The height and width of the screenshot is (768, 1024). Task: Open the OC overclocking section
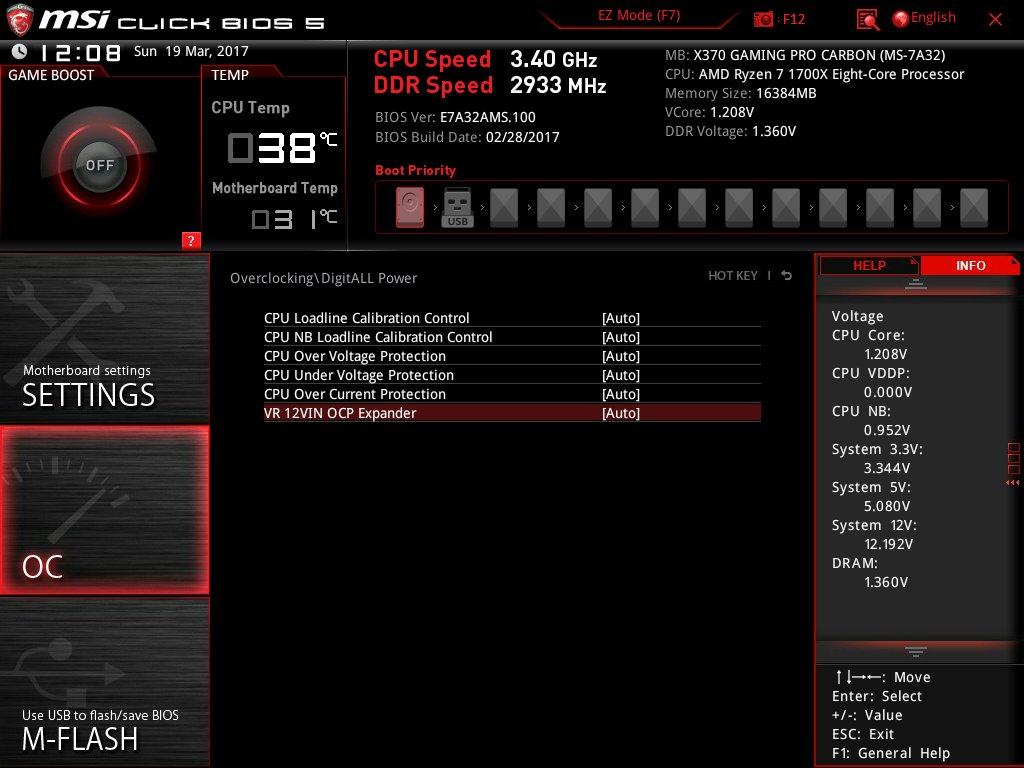104,511
